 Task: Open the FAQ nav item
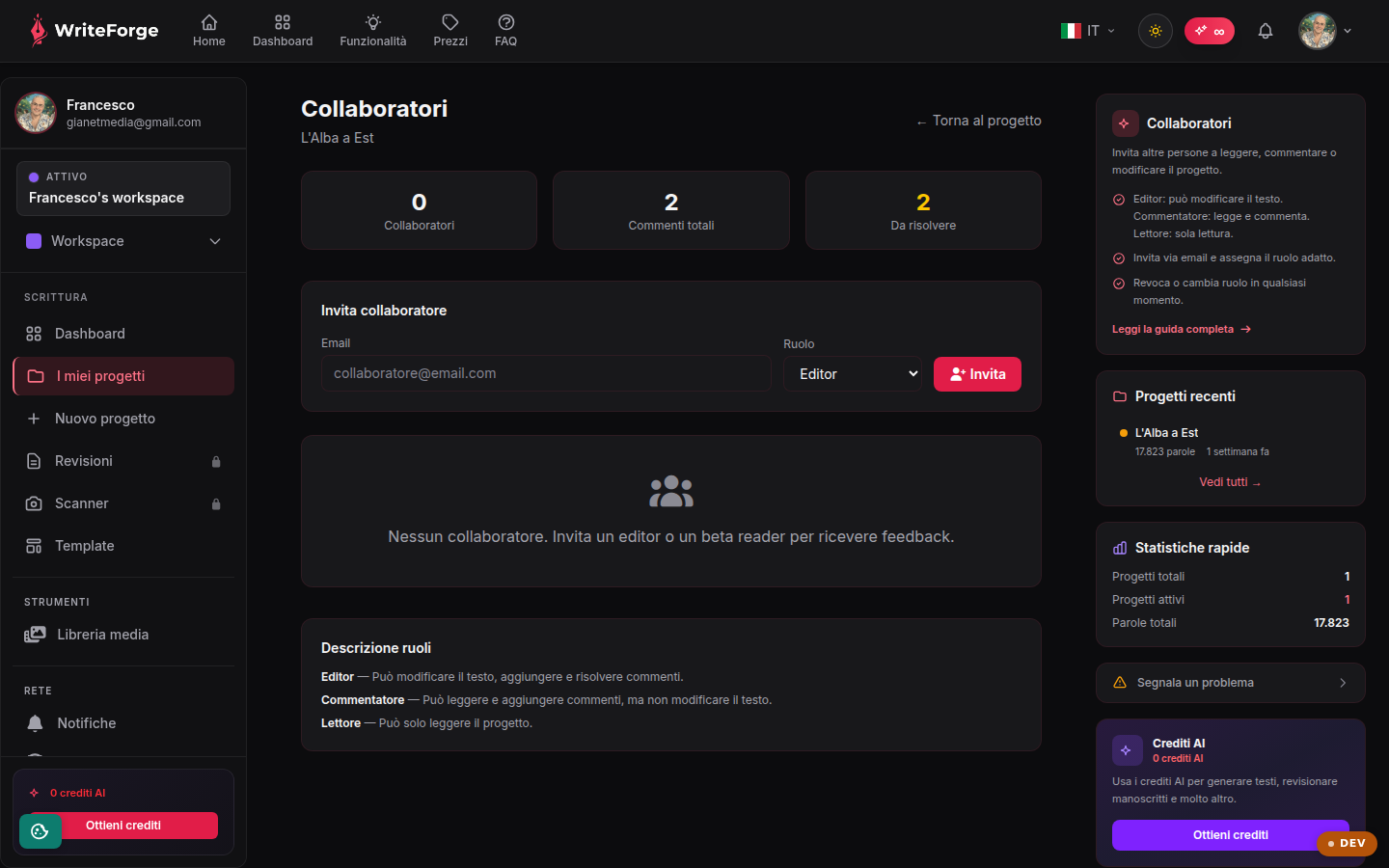click(x=506, y=31)
